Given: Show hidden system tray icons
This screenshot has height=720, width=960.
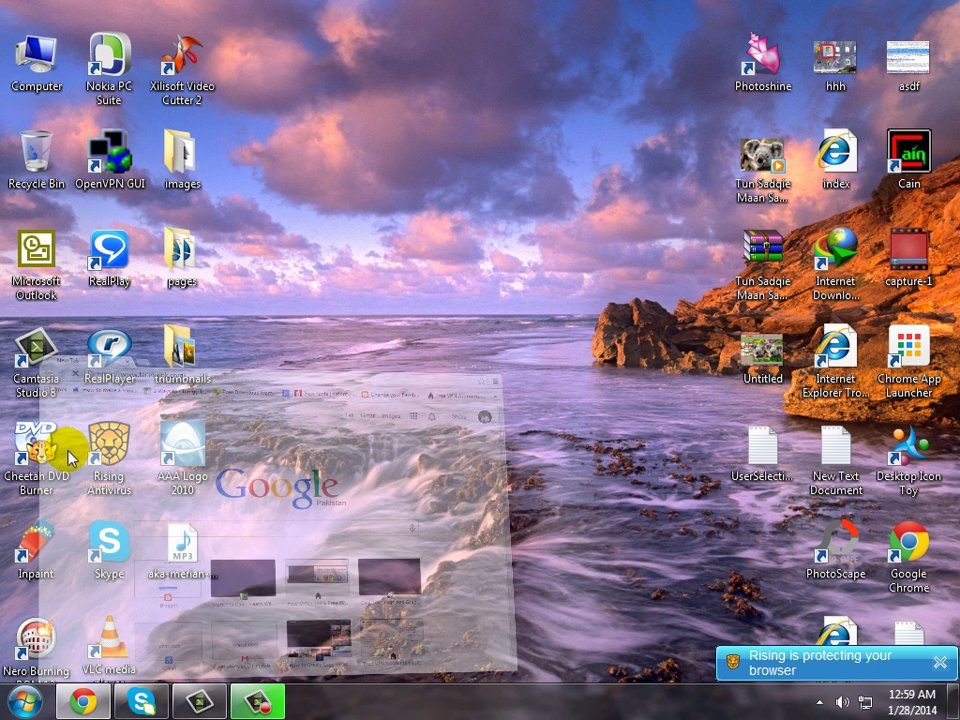Looking at the screenshot, I should click(x=820, y=702).
